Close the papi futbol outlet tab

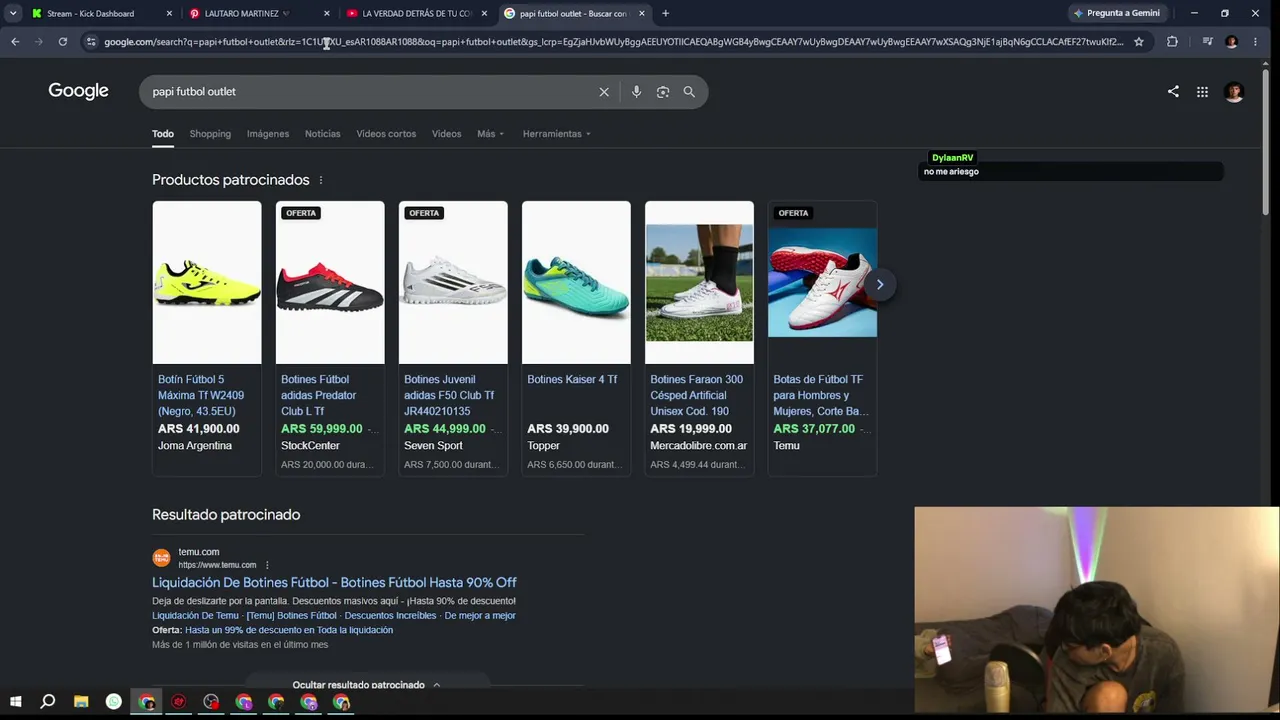[642, 13]
